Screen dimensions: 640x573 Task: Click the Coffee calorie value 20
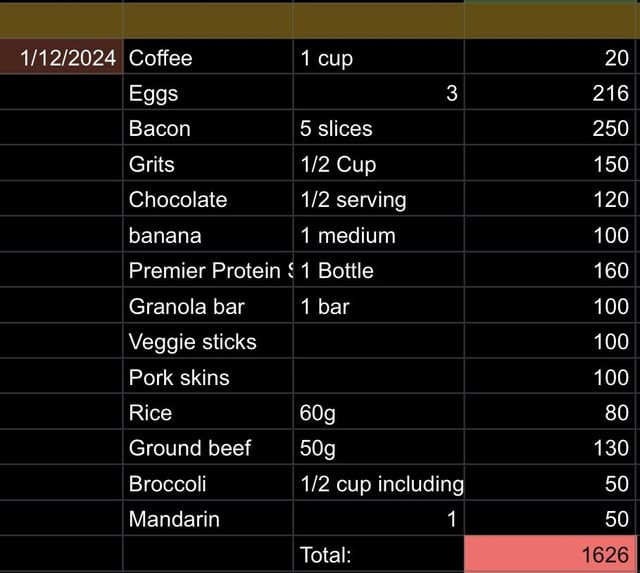pyautogui.click(x=549, y=57)
